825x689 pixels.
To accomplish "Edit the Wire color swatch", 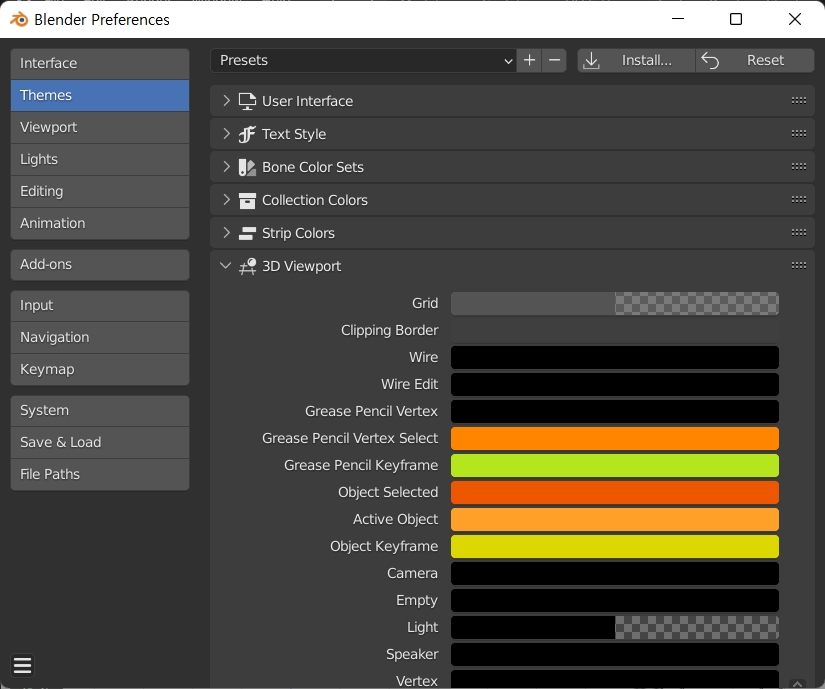I will [x=615, y=358].
